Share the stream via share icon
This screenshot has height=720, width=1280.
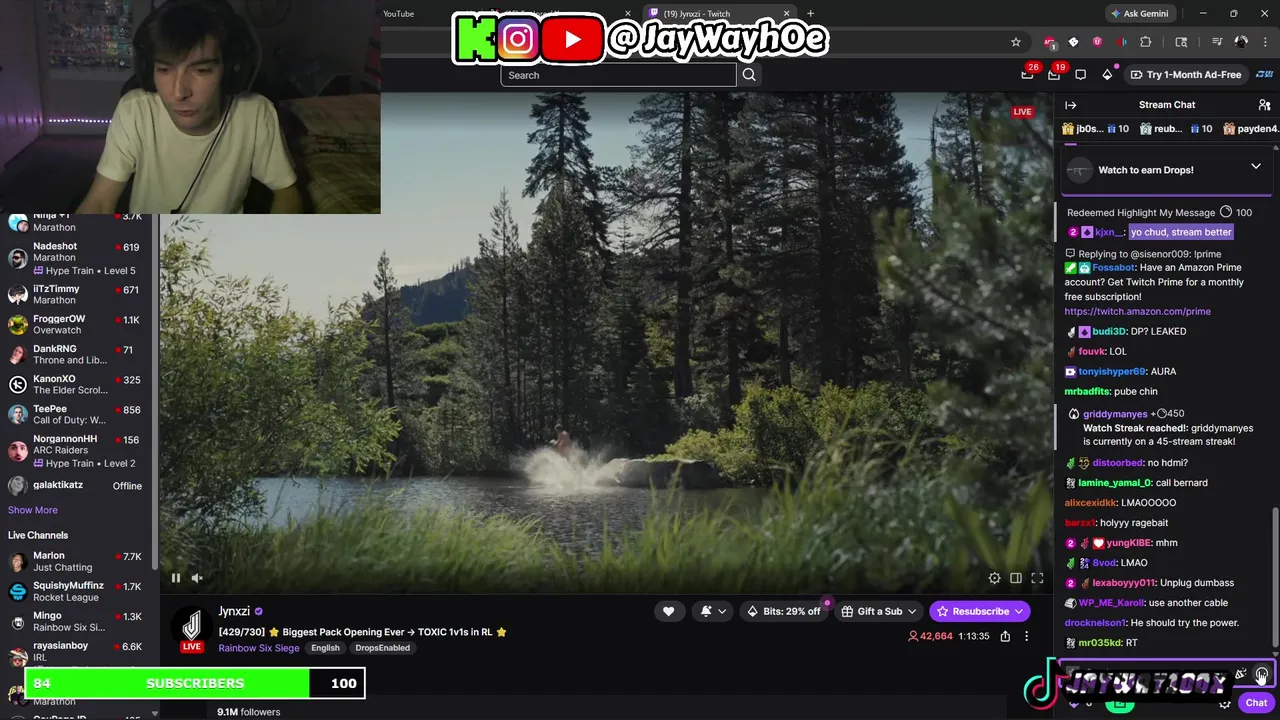click(1005, 636)
